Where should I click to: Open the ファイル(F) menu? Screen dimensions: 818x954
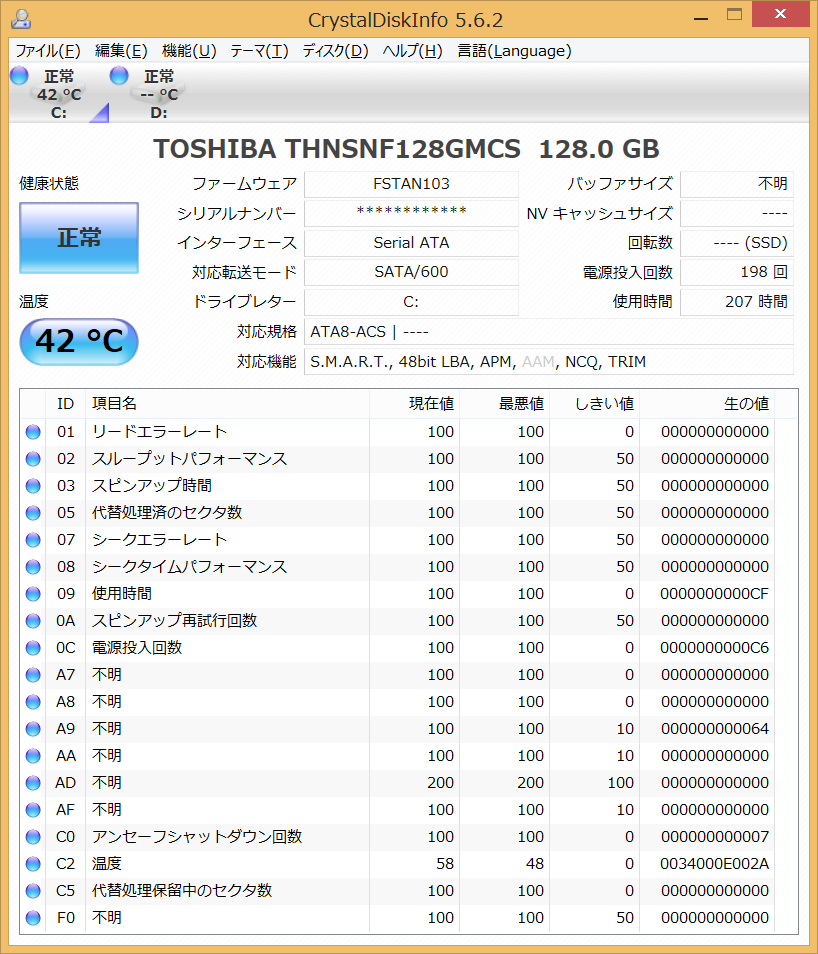[47, 51]
